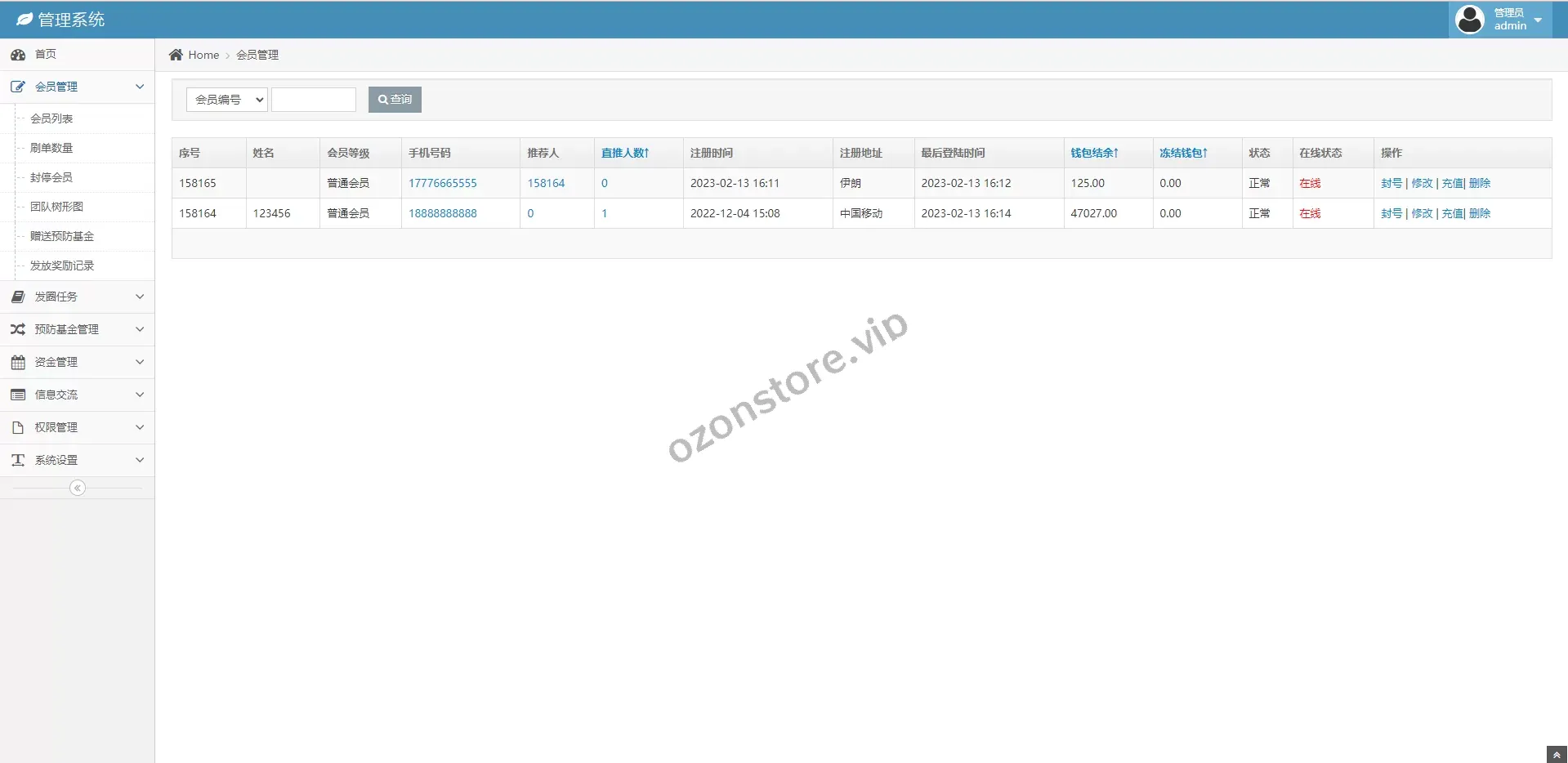The width and height of the screenshot is (1568, 763).
Task: Open the 会员编号 search field dropdown
Action: tap(227, 100)
